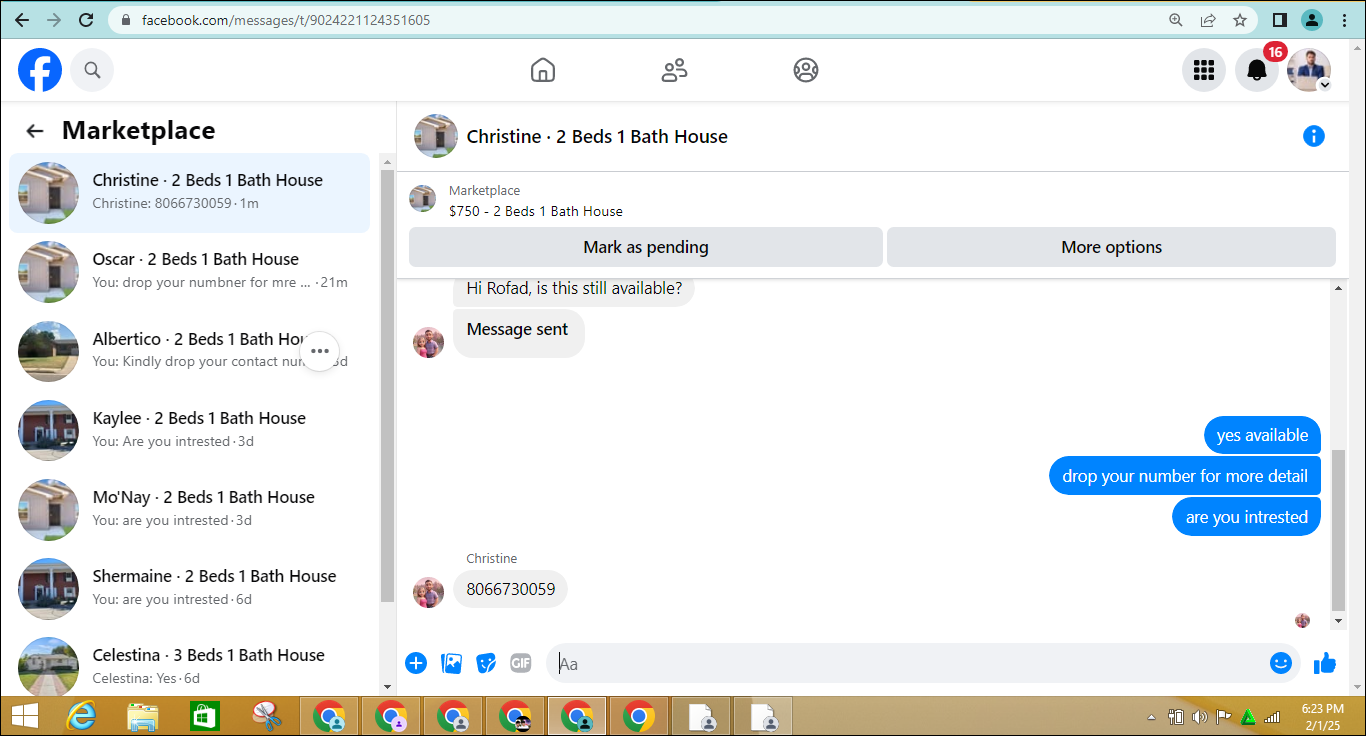Open Kaylee 2 Beds 1 Bath House chat

coord(190,430)
